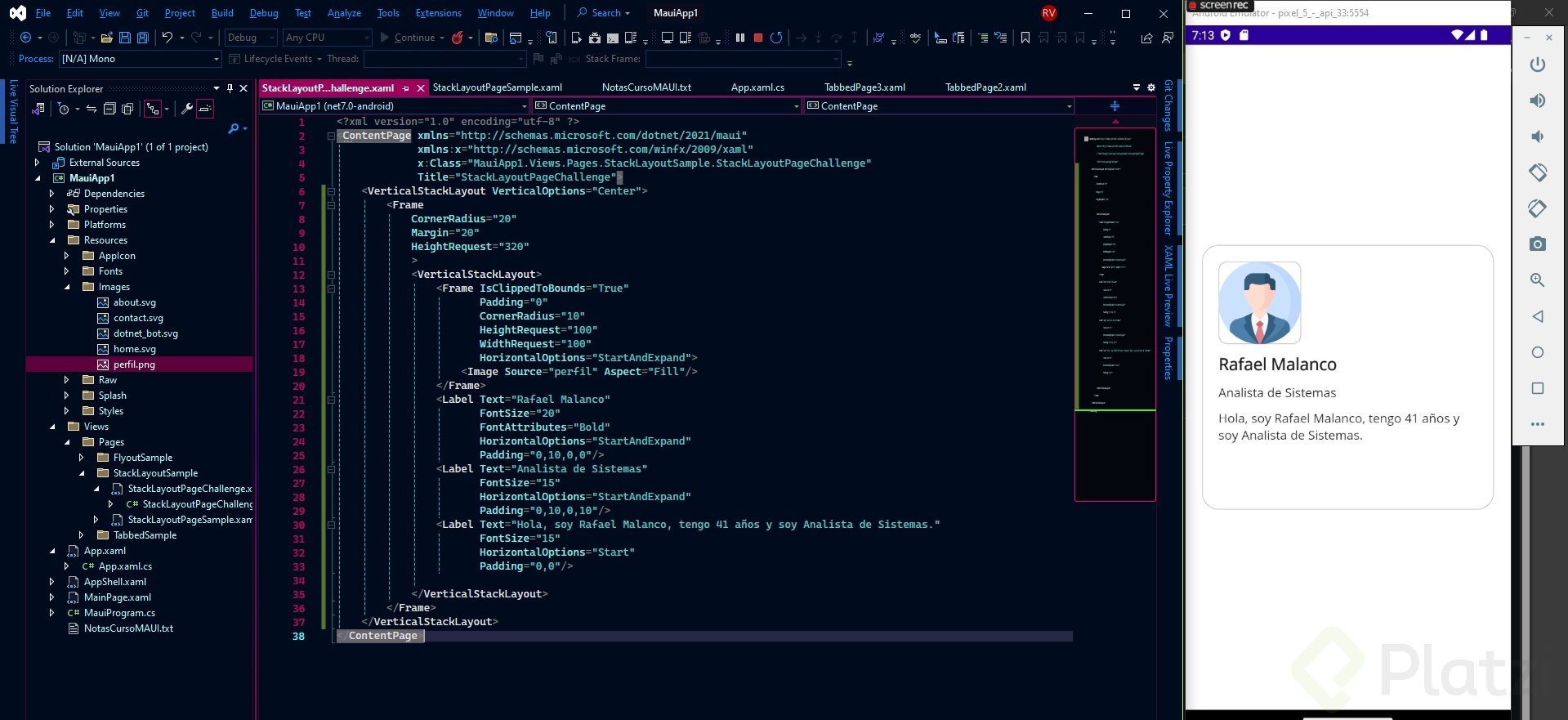
Task: Click the Hot Reload flame icon
Action: click(458, 38)
